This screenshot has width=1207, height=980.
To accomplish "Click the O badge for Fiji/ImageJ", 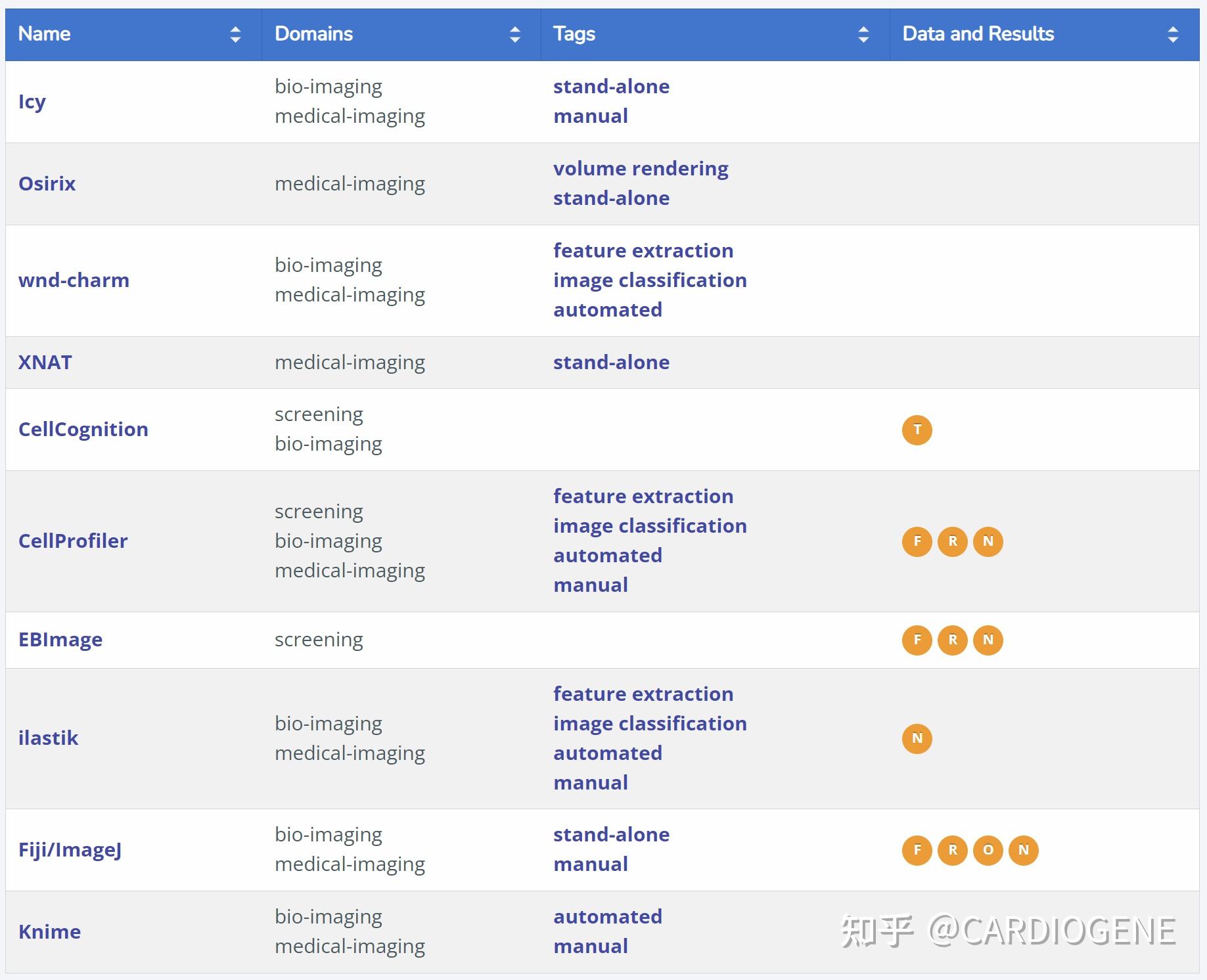I will tap(988, 851).
